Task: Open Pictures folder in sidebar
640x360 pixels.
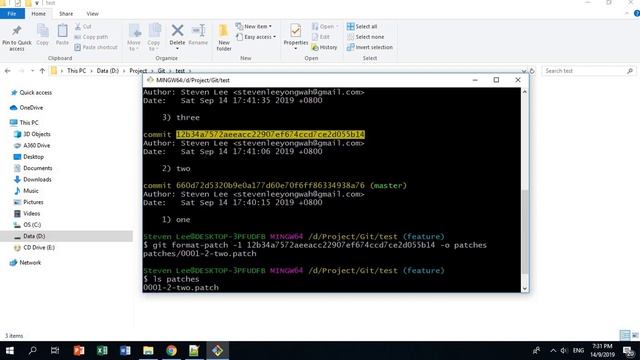Action: [x=29, y=202]
